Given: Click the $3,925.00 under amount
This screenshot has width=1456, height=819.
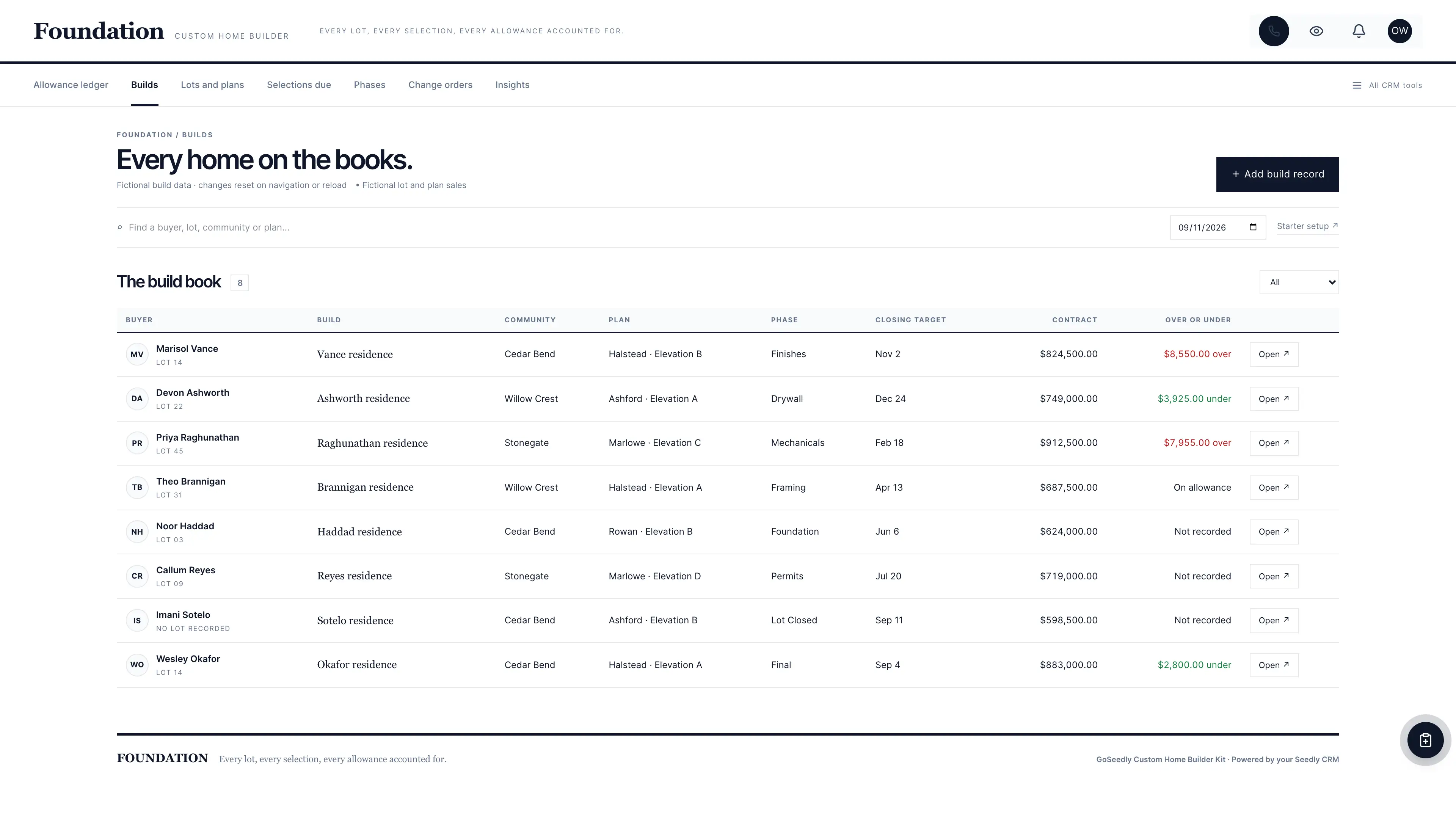Looking at the screenshot, I should (1194, 399).
